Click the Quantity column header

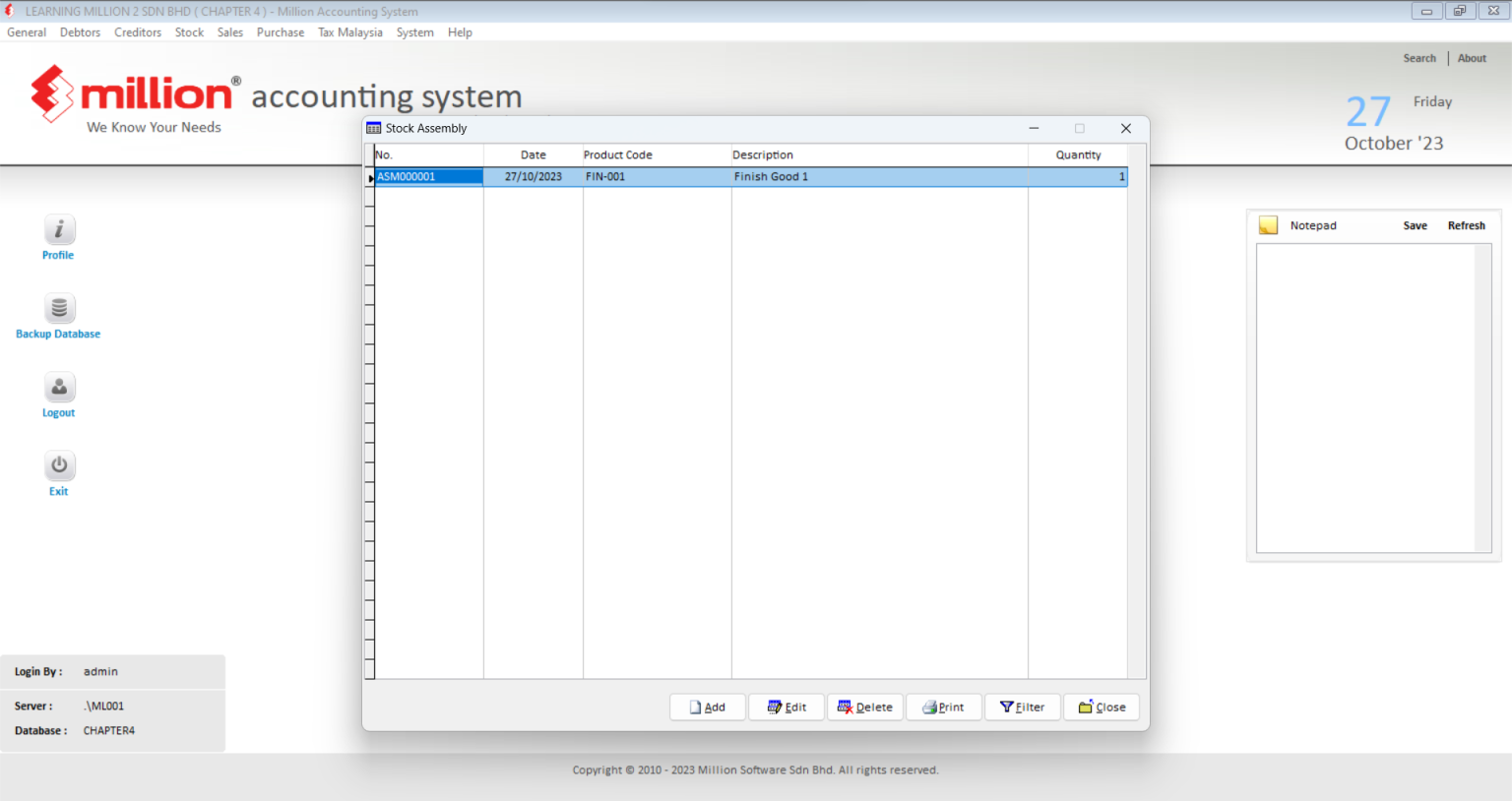pos(1078,154)
